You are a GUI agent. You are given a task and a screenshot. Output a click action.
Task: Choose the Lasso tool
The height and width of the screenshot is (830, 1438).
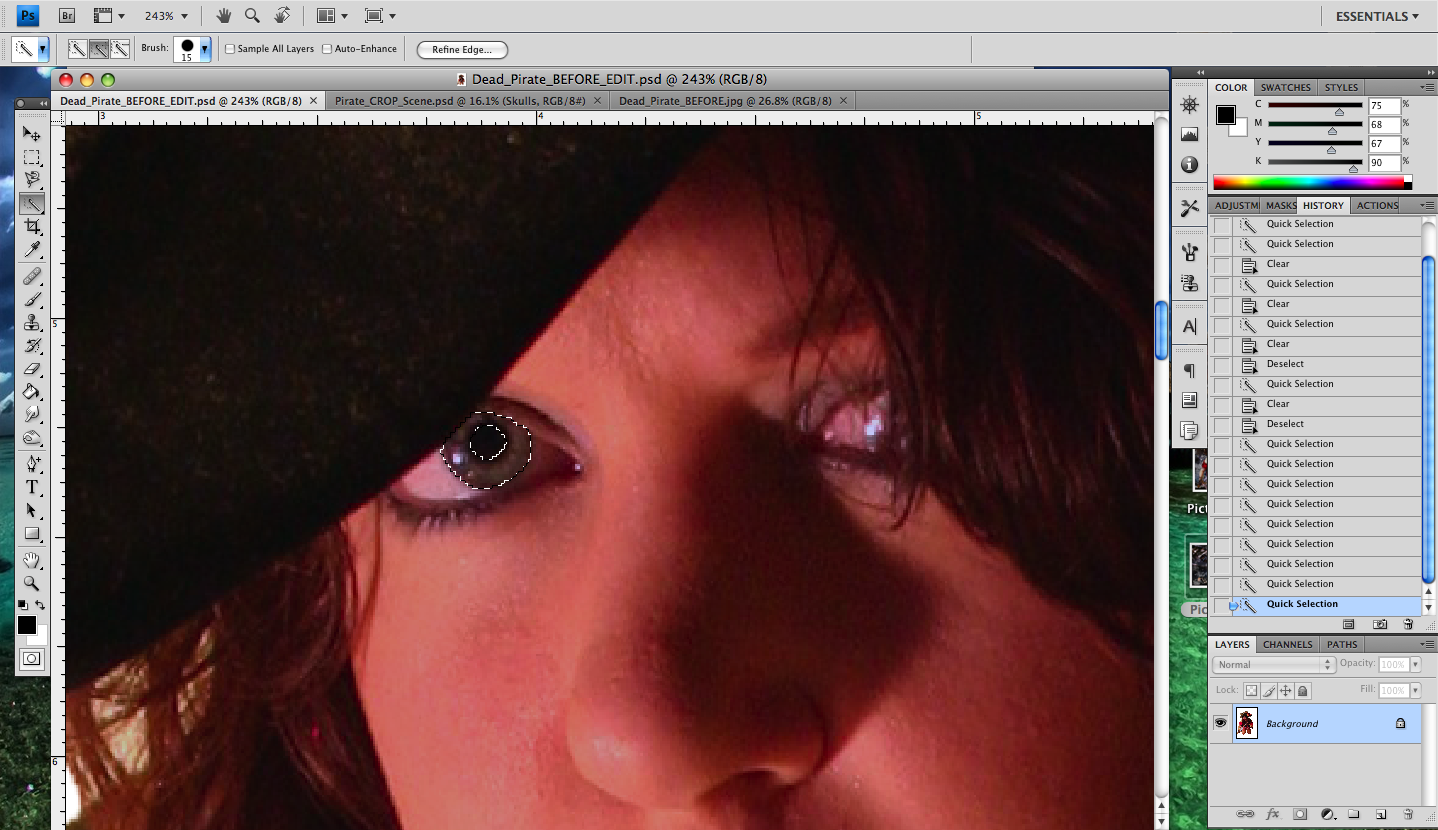[32, 180]
